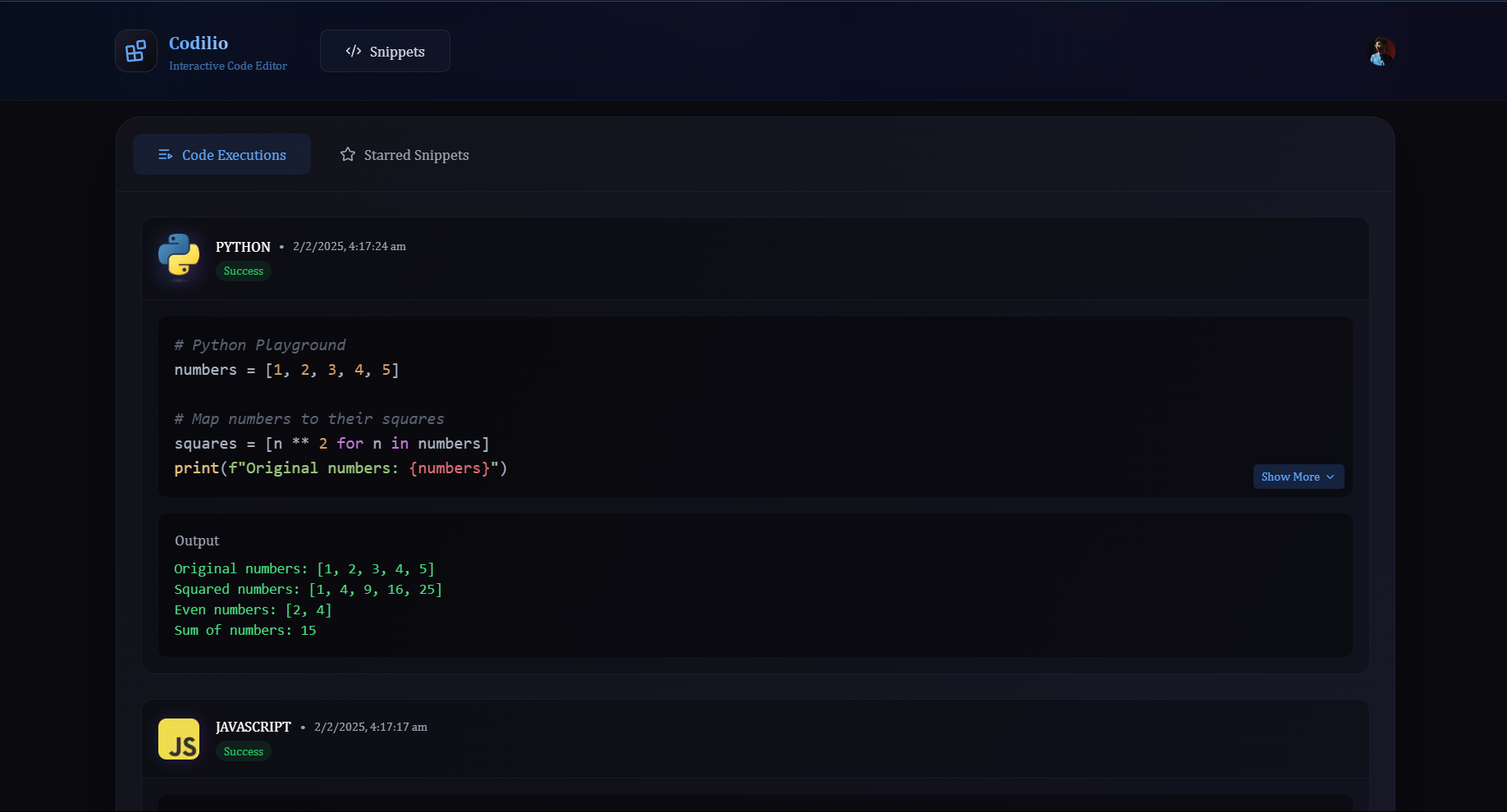The height and width of the screenshot is (812, 1507).
Task: Click the Codilio logo icon
Action: tap(135, 50)
